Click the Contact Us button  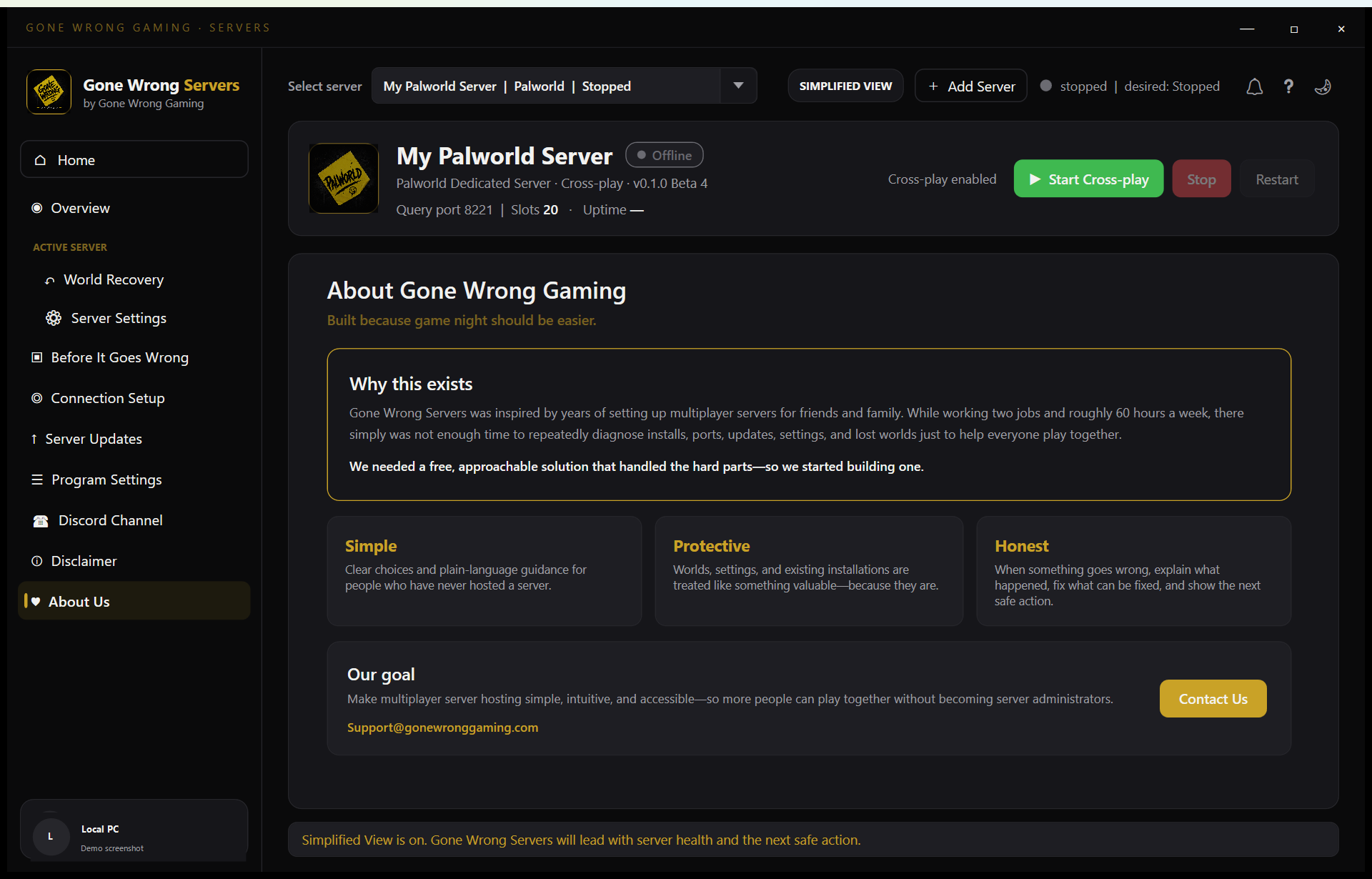point(1213,699)
